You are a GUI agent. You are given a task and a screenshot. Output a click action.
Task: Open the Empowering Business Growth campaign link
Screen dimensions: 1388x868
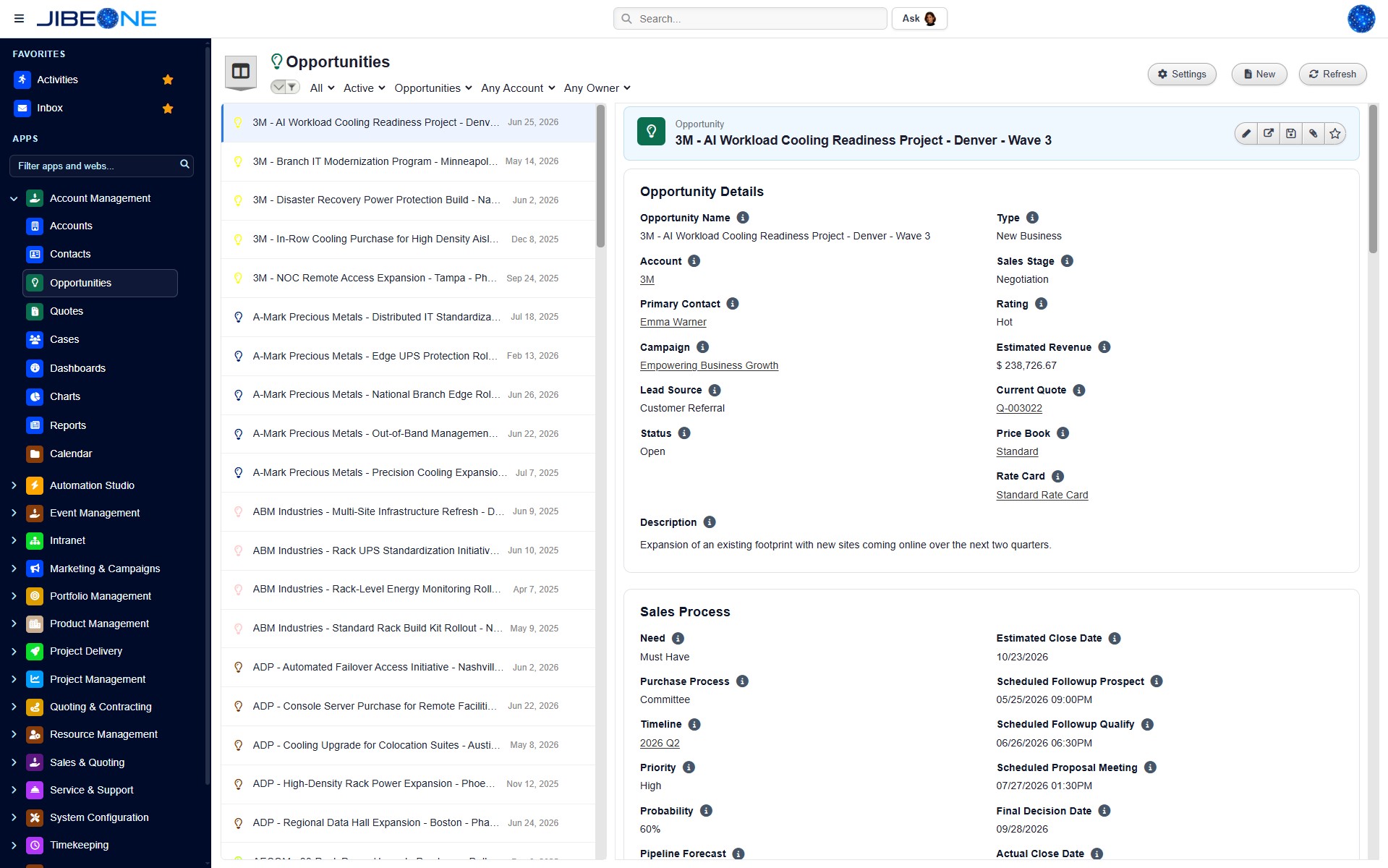coord(709,366)
